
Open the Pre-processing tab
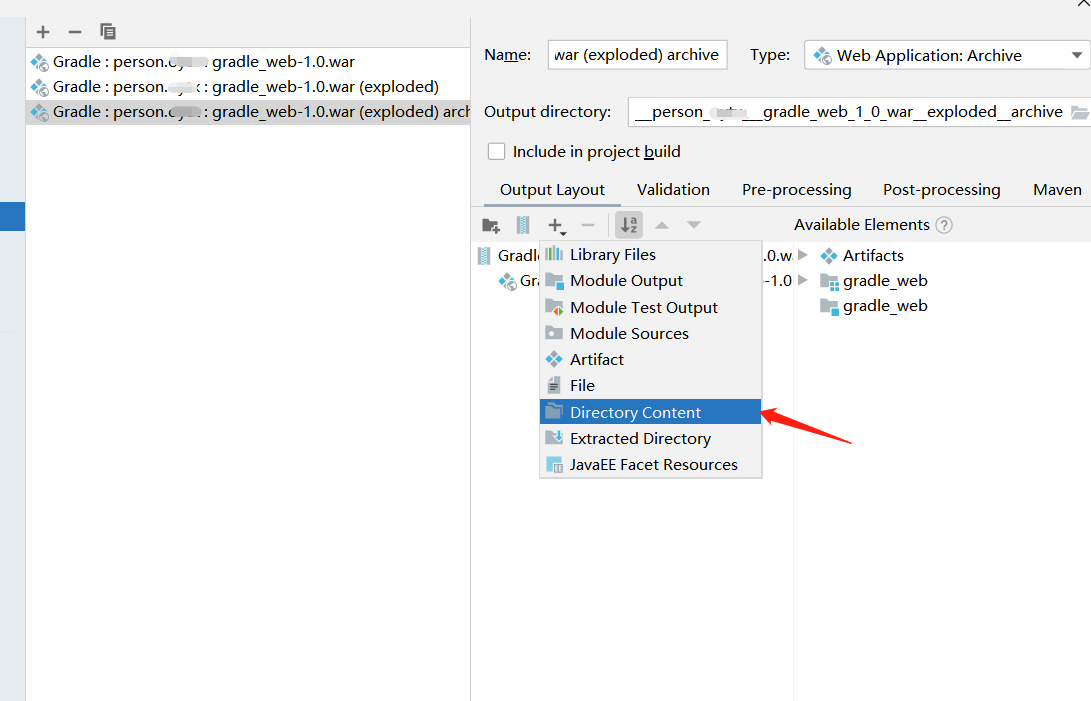tap(797, 190)
